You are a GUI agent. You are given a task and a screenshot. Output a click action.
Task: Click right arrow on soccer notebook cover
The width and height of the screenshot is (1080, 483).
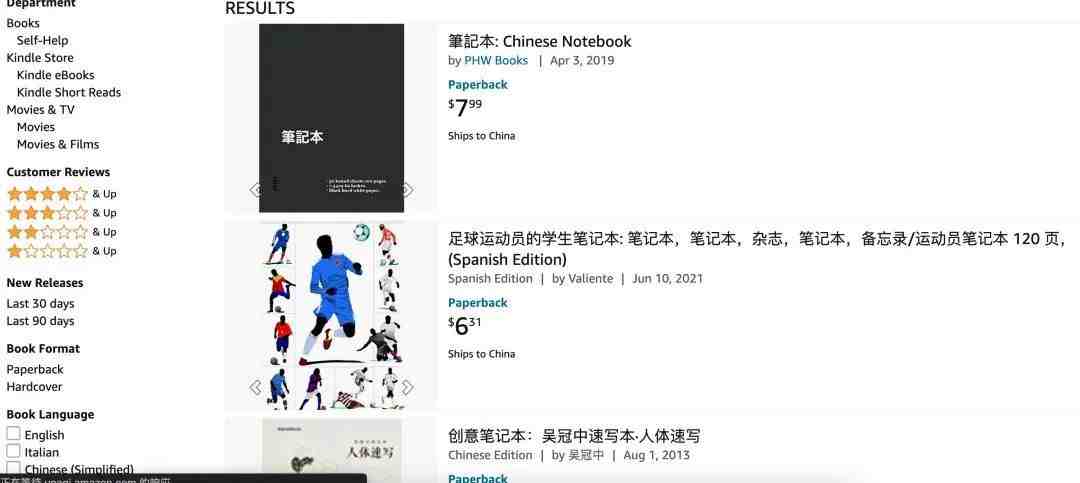(407, 388)
